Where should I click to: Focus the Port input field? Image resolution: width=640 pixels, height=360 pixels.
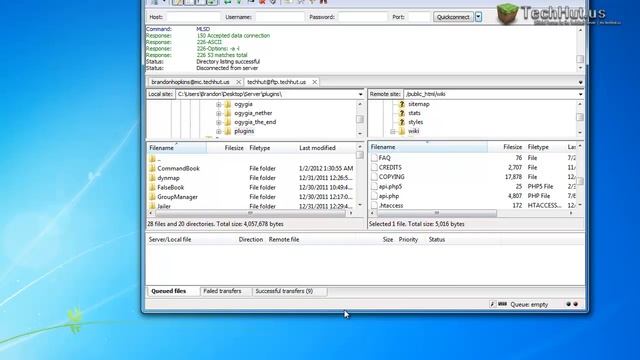pos(419,17)
